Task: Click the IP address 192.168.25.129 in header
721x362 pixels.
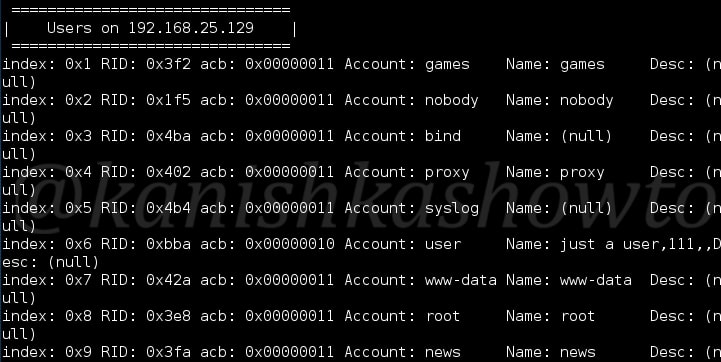Action: click(x=191, y=28)
